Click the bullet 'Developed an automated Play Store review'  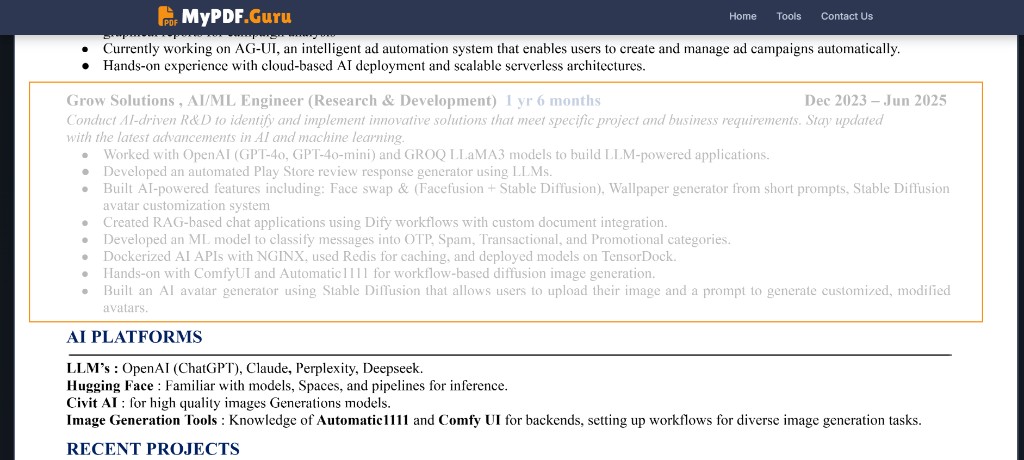(327, 172)
